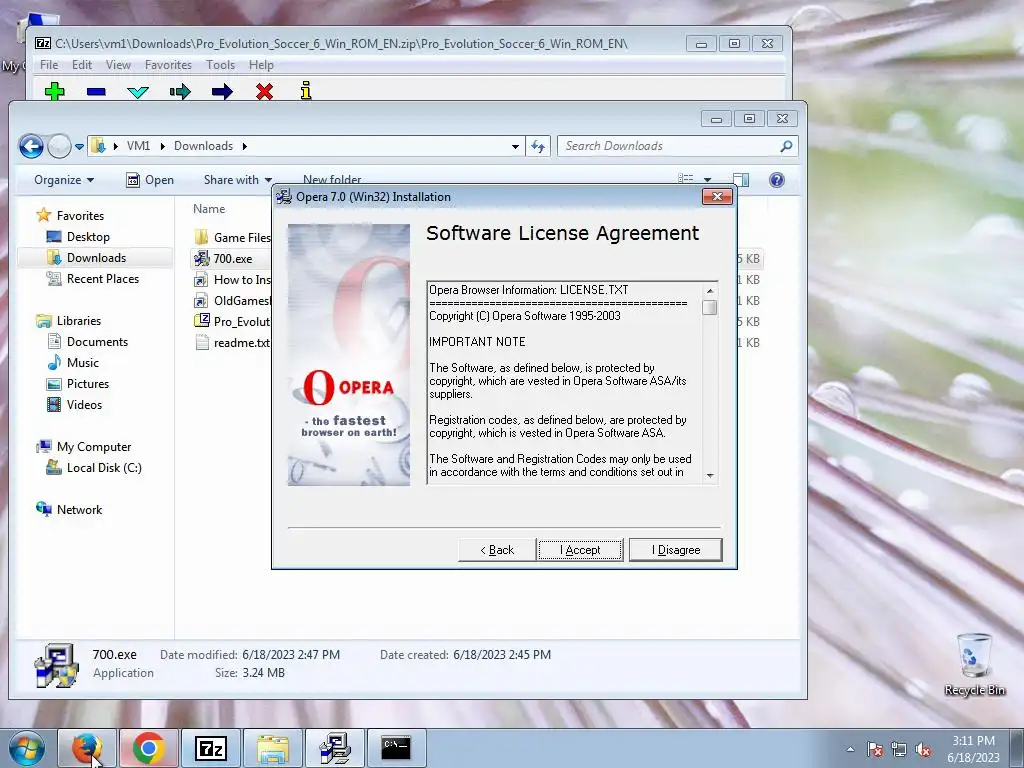The height and width of the screenshot is (768, 1024).
Task: Switch to Command Prompt taskbar button
Action: (396, 748)
